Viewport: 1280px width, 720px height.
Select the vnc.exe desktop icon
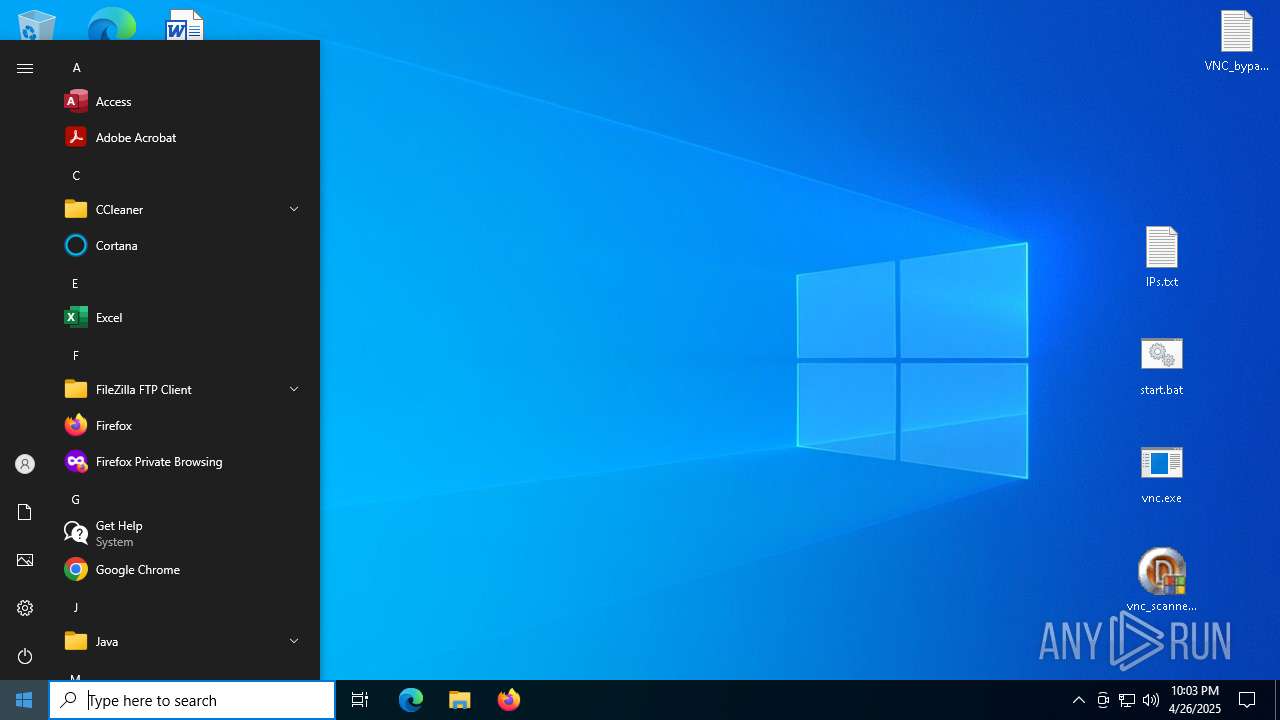[x=1162, y=474]
